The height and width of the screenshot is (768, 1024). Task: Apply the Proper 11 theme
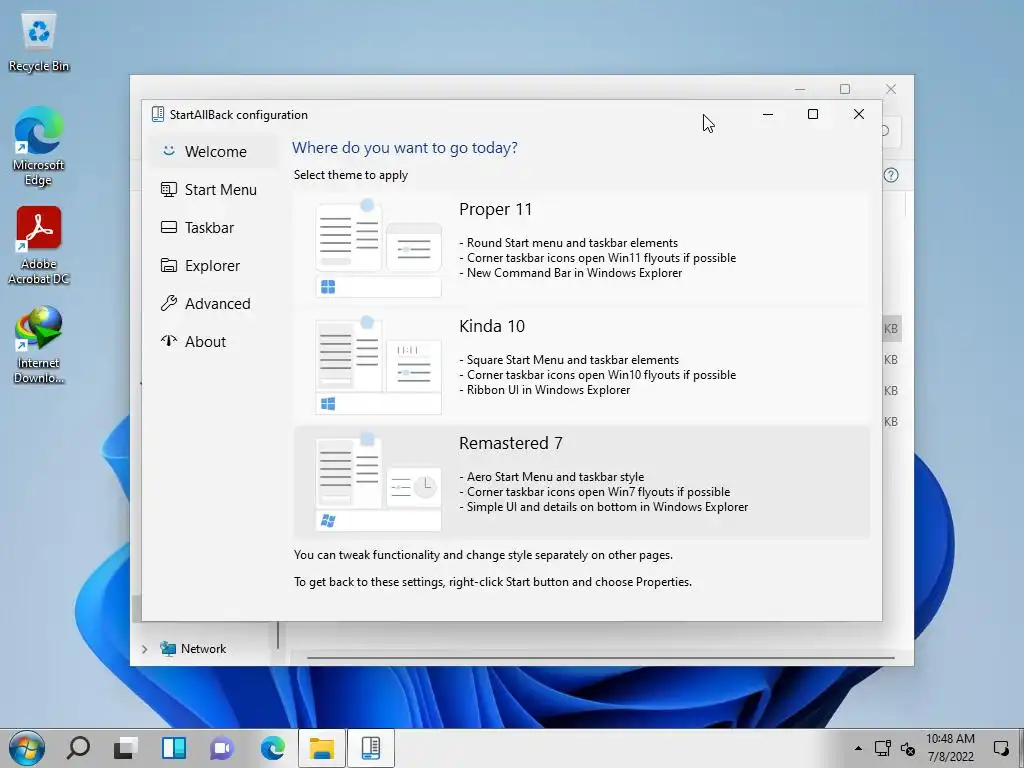pos(581,250)
